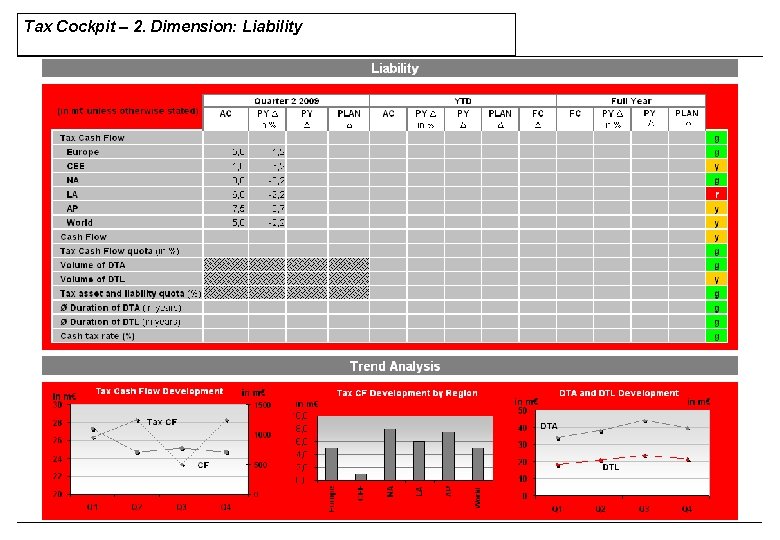Click green status cell for Cash tax rate
This screenshot has height=540, width=780.
[x=716, y=336]
